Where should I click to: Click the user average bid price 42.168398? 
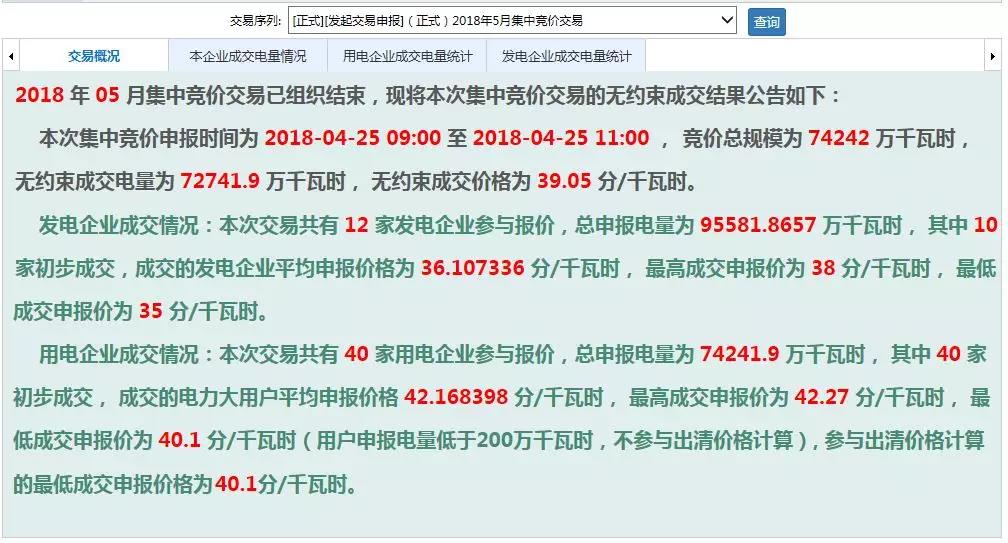[x=457, y=398]
